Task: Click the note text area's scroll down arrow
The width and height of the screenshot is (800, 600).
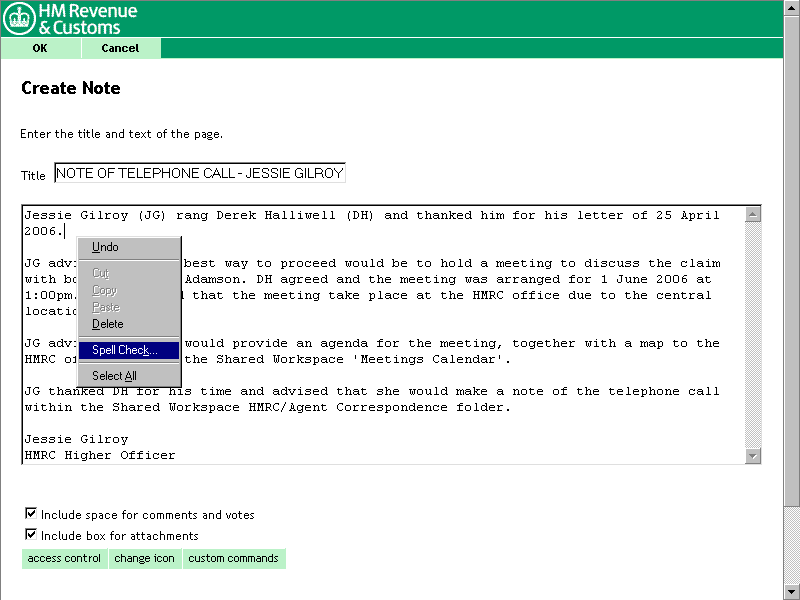Action: tap(753, 456)
